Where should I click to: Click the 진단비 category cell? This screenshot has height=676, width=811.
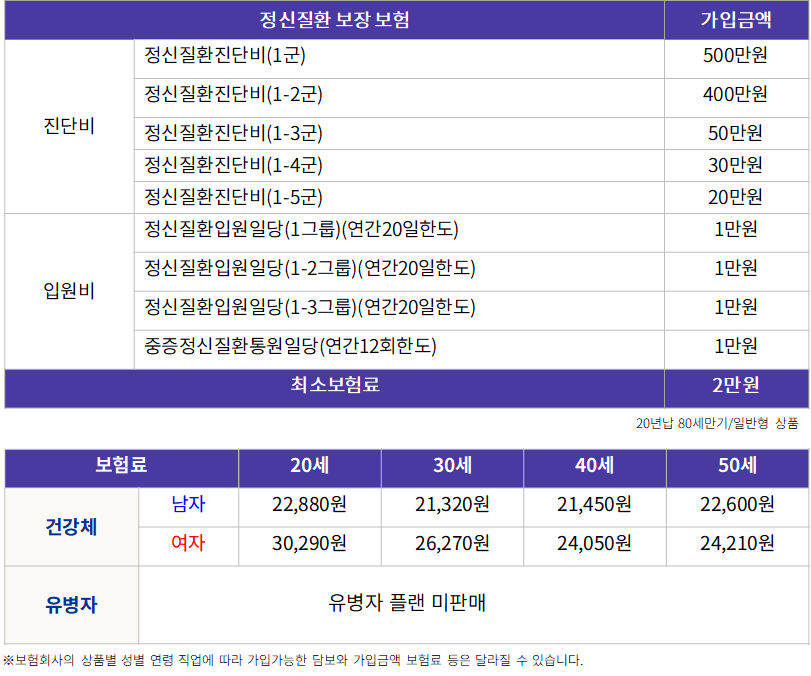point(69,126)
